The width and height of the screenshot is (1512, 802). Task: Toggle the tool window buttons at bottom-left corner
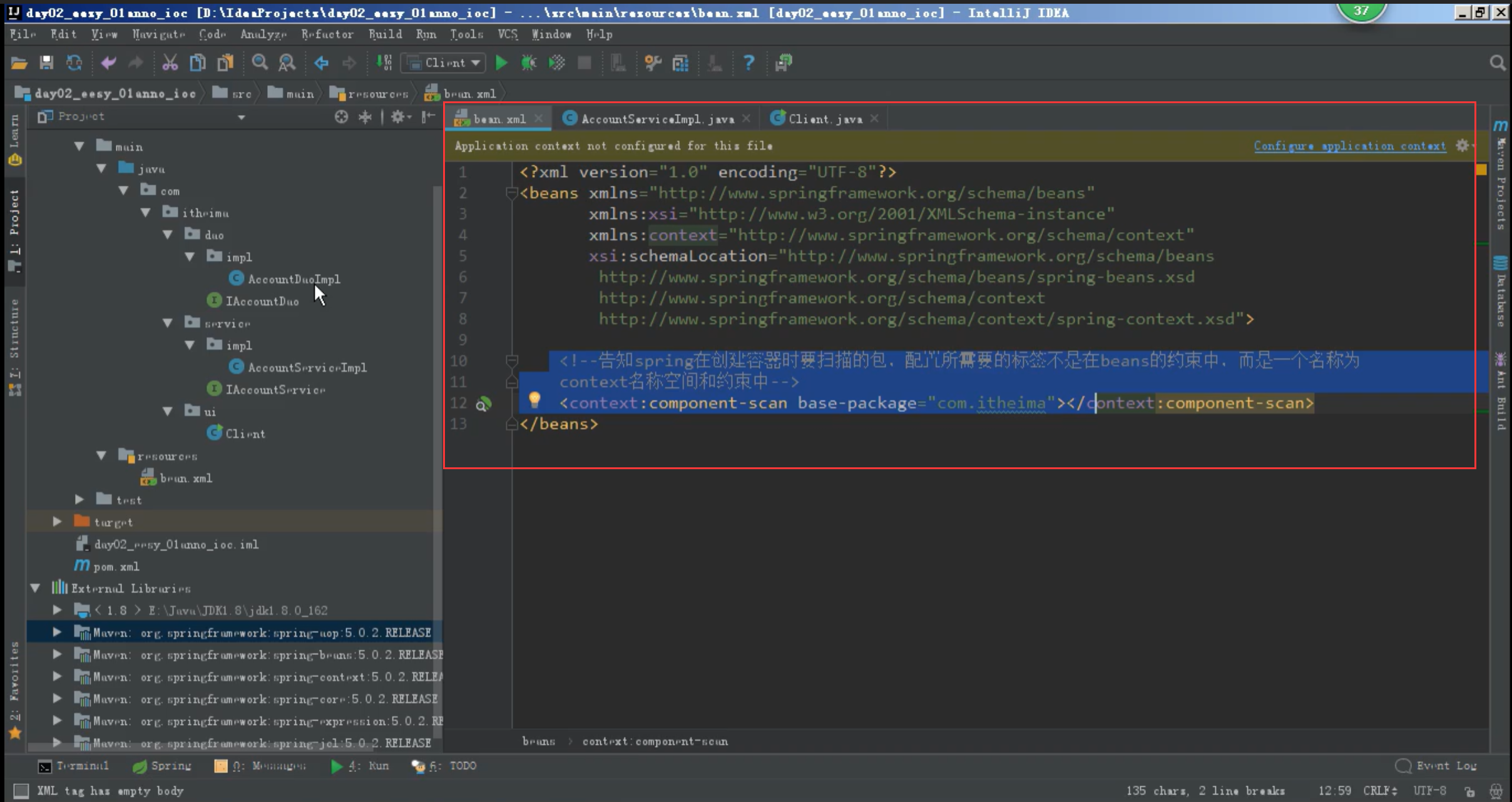(x=21, y=791)
